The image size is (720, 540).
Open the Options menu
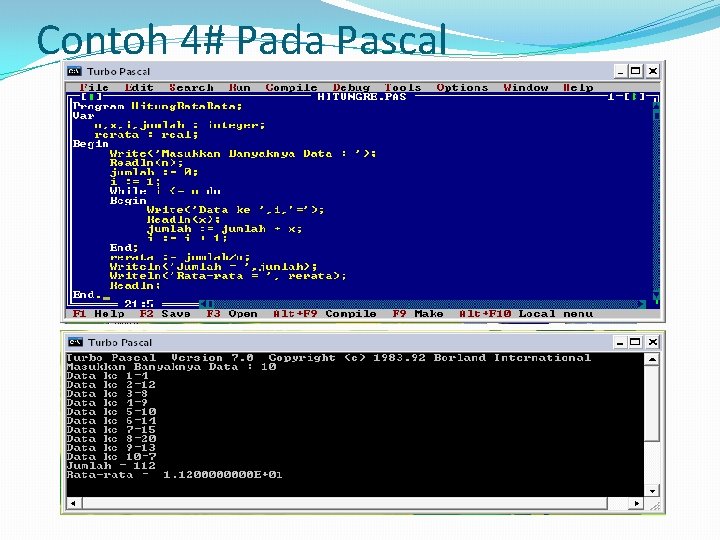(x=462, y=87)
